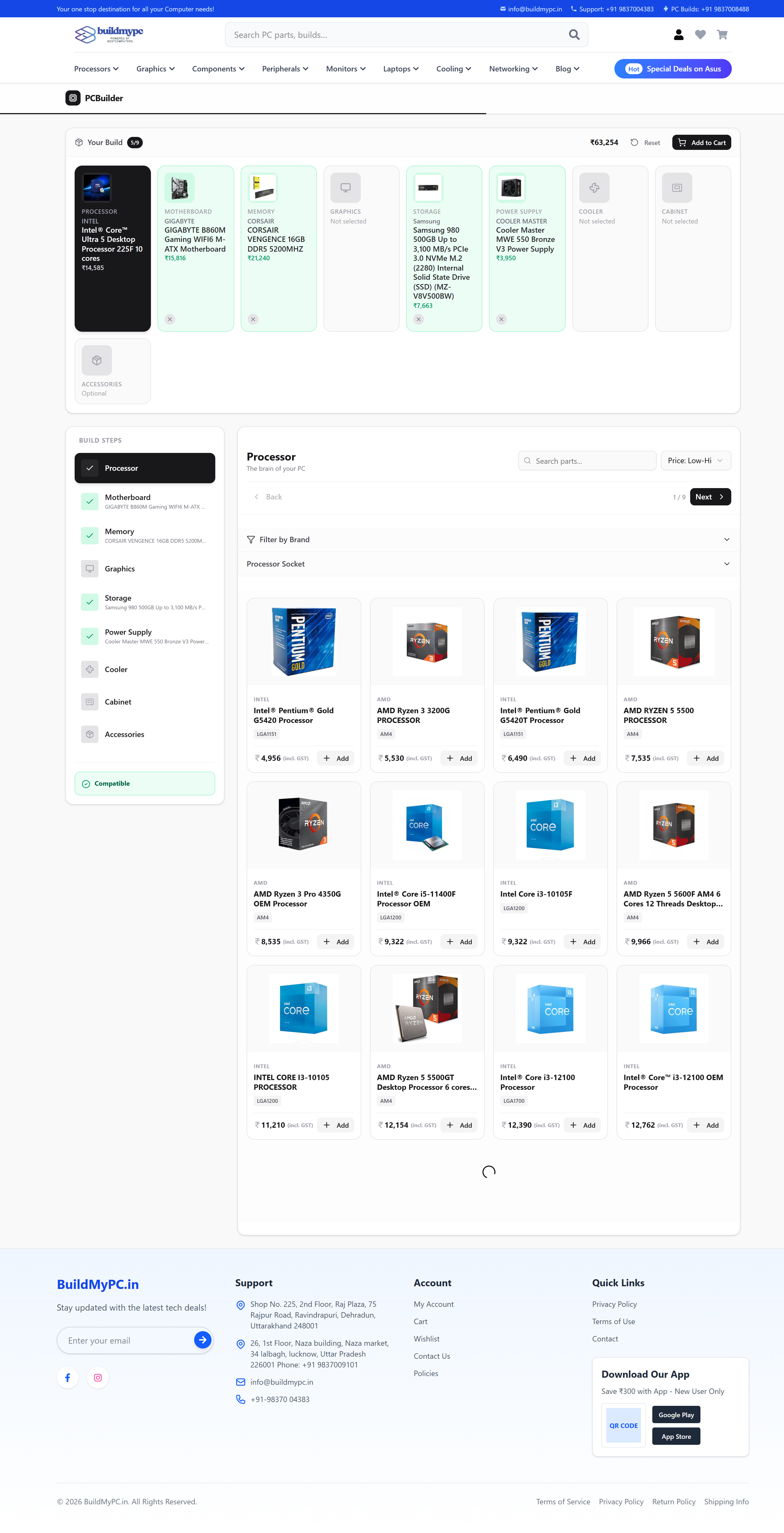This screenshot has width=784, height=1533.
Task: Open the wishlist heart icon
Action: point(700,35)
